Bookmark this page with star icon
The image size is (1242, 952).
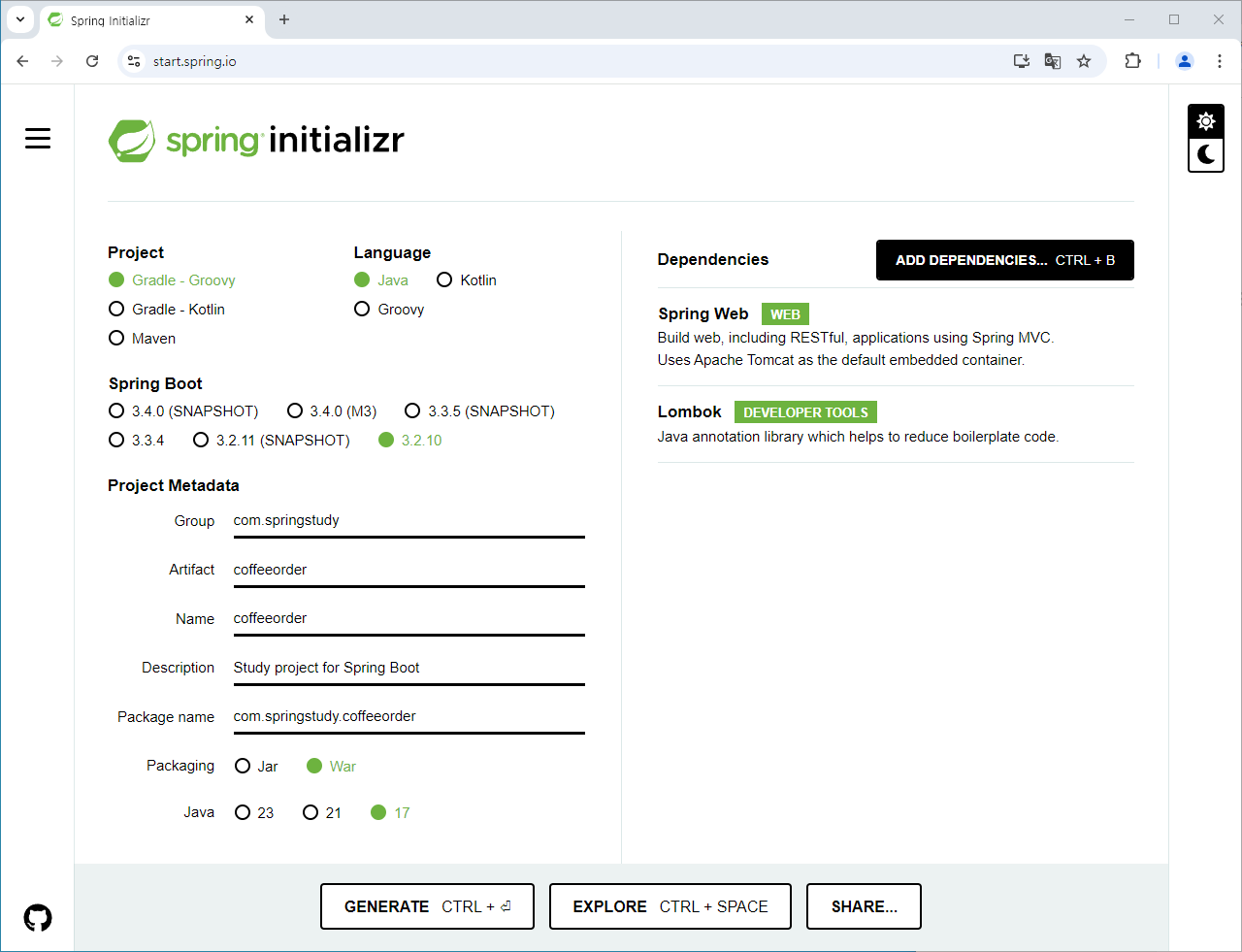1084,61
